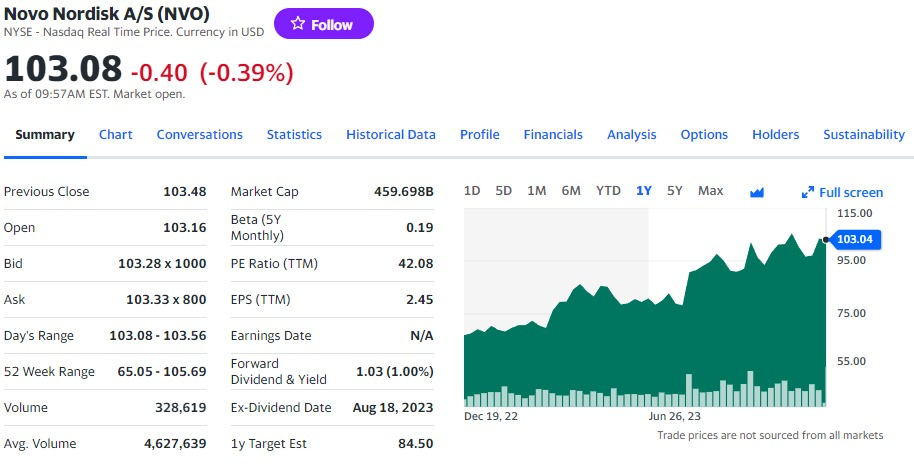Click the Beta value 0.19
This screenshot has width=914, height=468.
click(420, 227)
